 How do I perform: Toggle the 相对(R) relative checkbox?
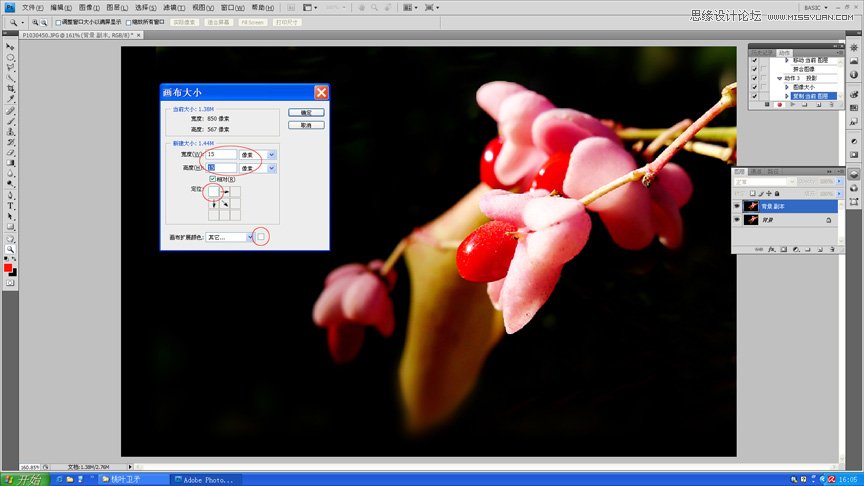(x=212, y=179)
